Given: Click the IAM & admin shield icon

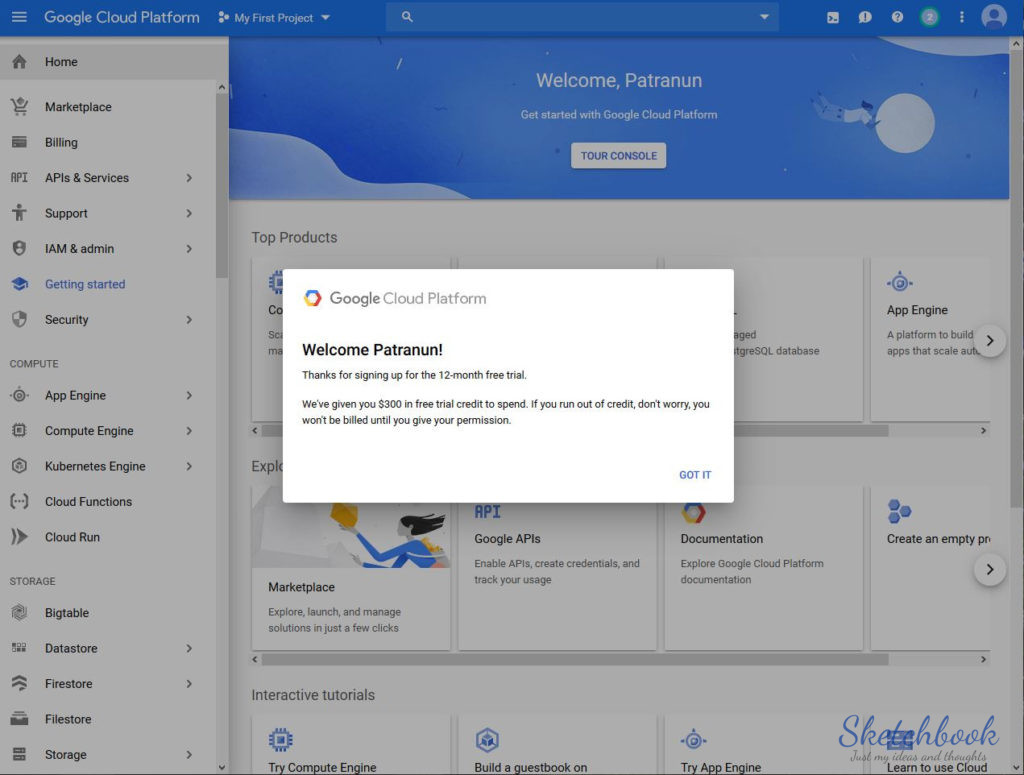Looking at the screenshot, I should [x=20, y=249].
